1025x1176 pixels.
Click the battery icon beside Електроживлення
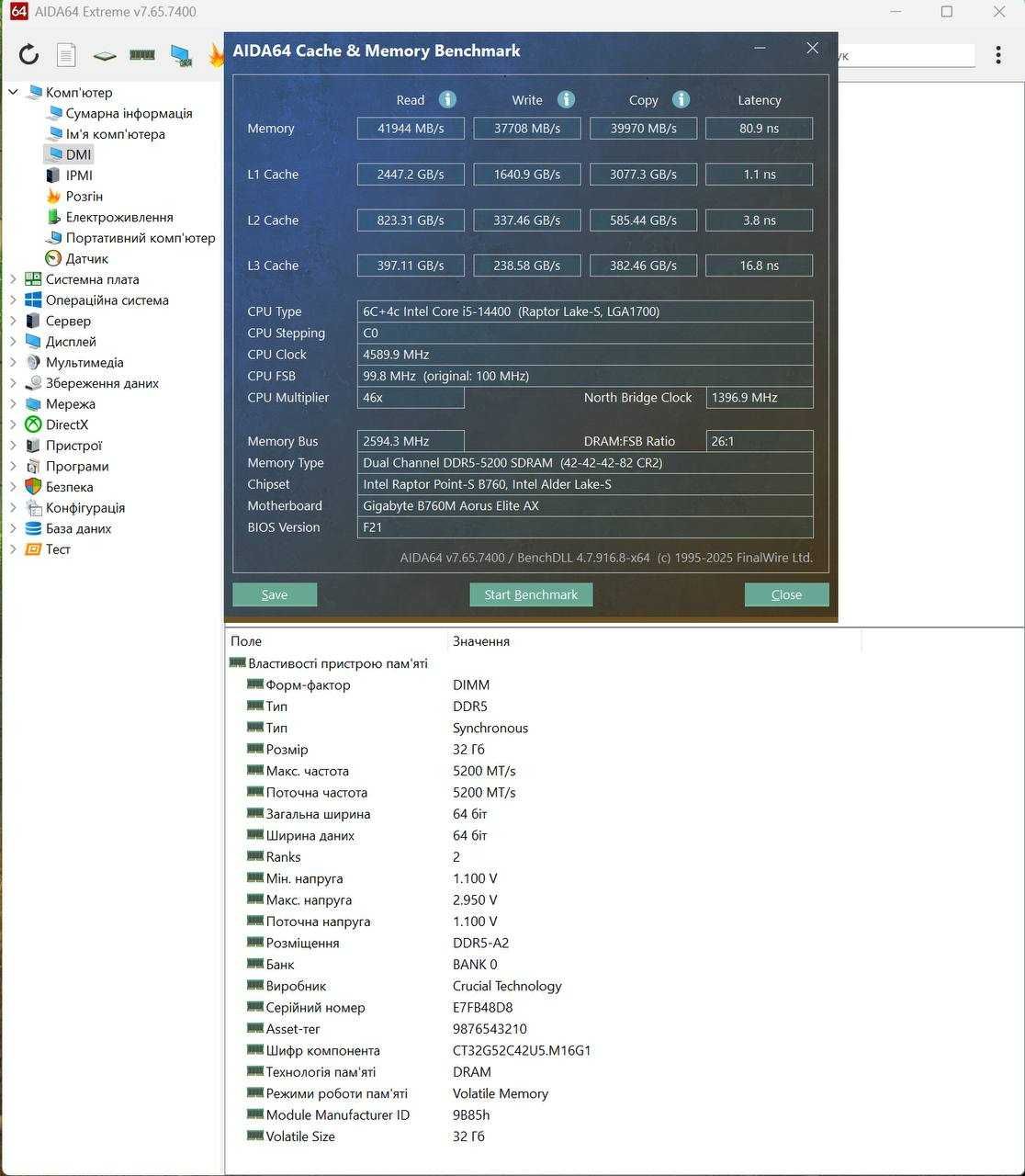pos(53,217)
